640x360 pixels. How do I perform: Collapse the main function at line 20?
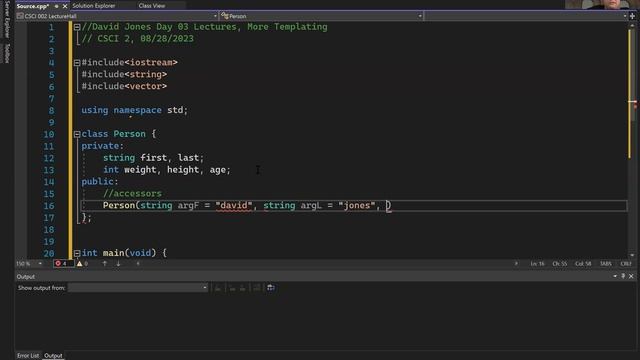[x=77, y=253]
